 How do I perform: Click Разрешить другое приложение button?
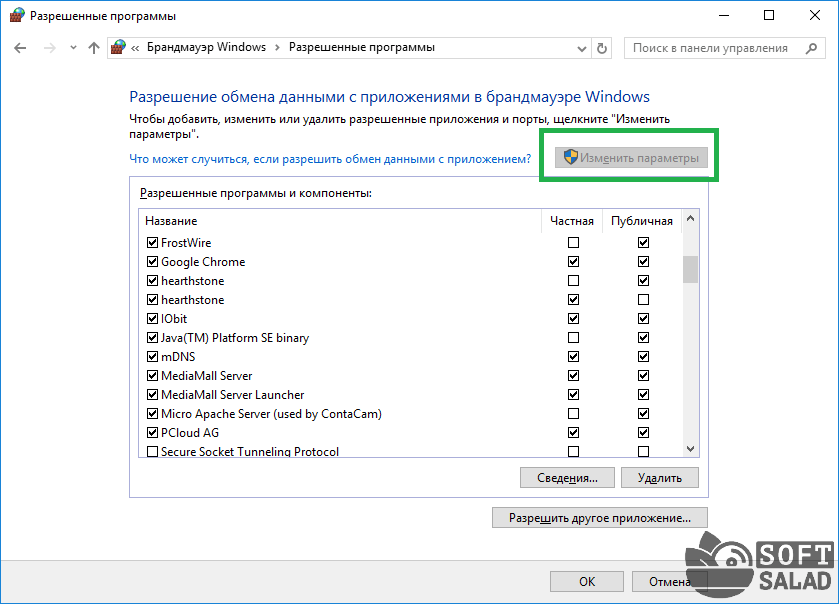[x=600, y=518]
